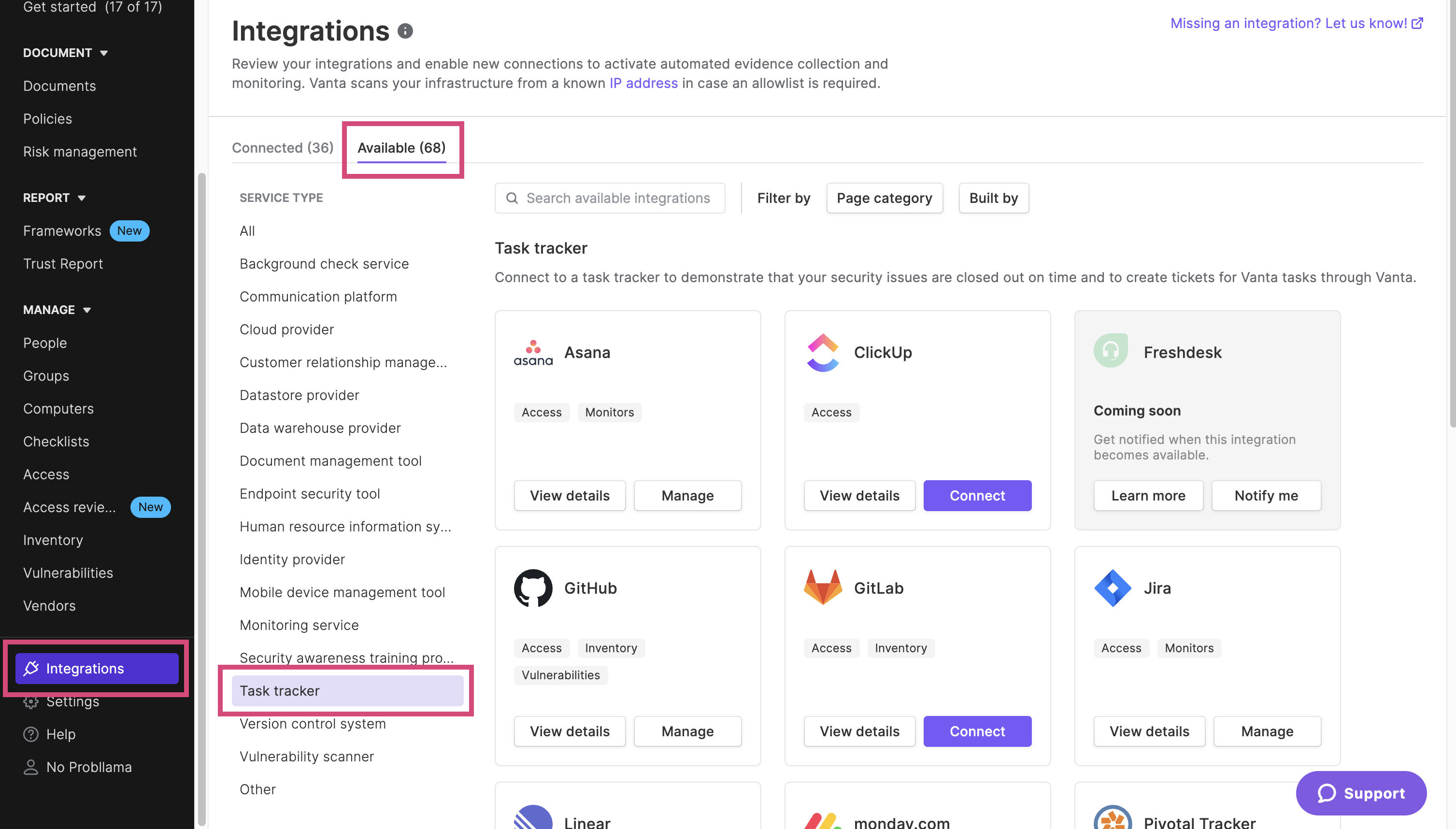Viewport: 1456px width, 829px height.
Task: Open the Support chat button
Action: [1360, 793]
